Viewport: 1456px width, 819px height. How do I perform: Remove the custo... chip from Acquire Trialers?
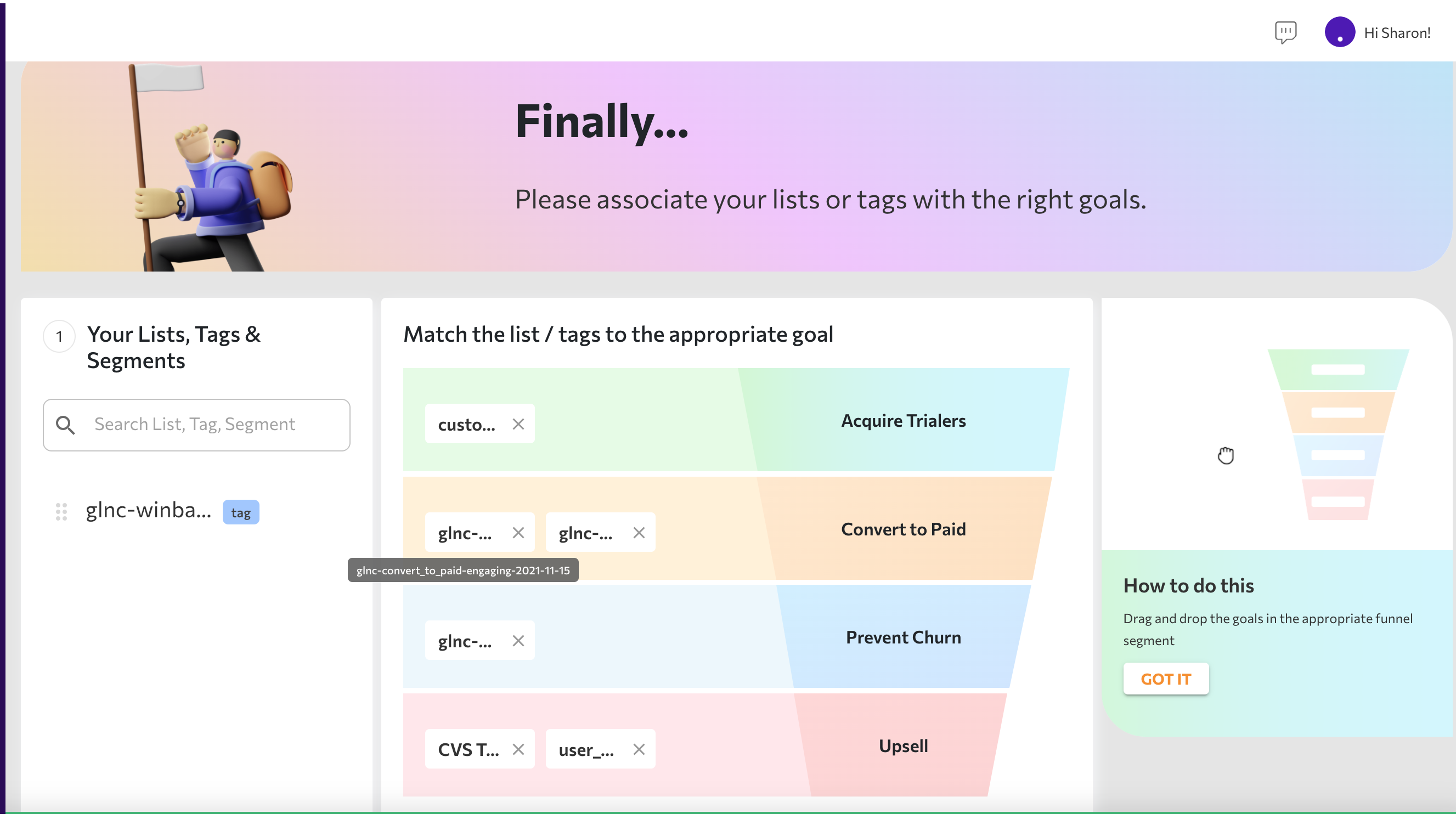tap(519, 423)
